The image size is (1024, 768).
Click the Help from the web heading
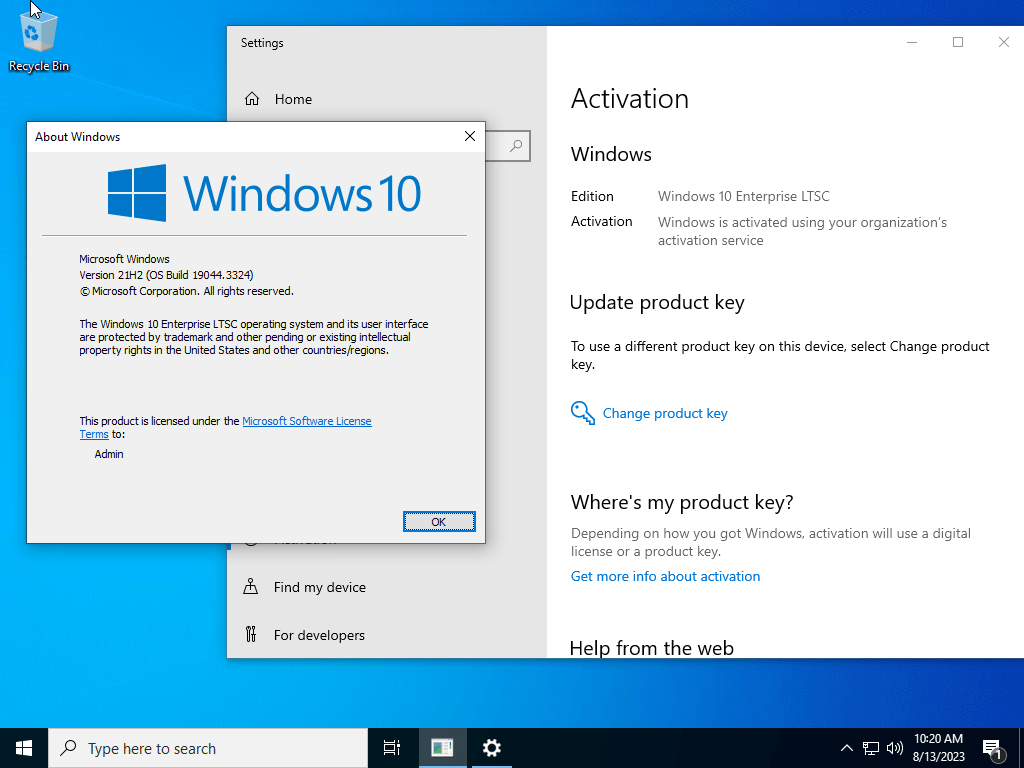652,647
